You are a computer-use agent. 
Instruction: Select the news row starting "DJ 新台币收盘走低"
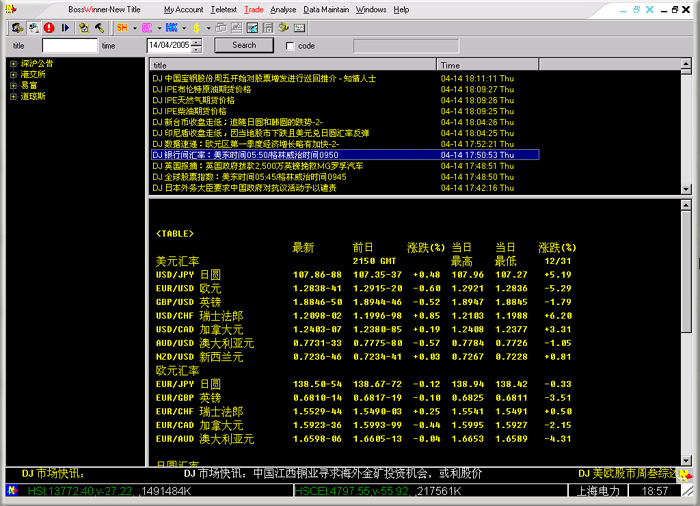click(x=344, y=122)
